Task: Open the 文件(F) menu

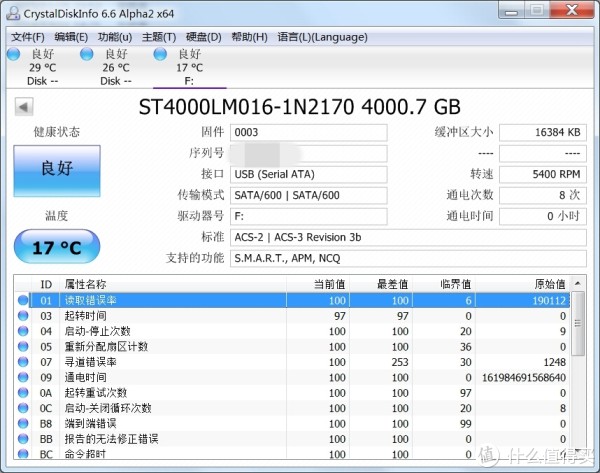Action: (x=28, y=37)
